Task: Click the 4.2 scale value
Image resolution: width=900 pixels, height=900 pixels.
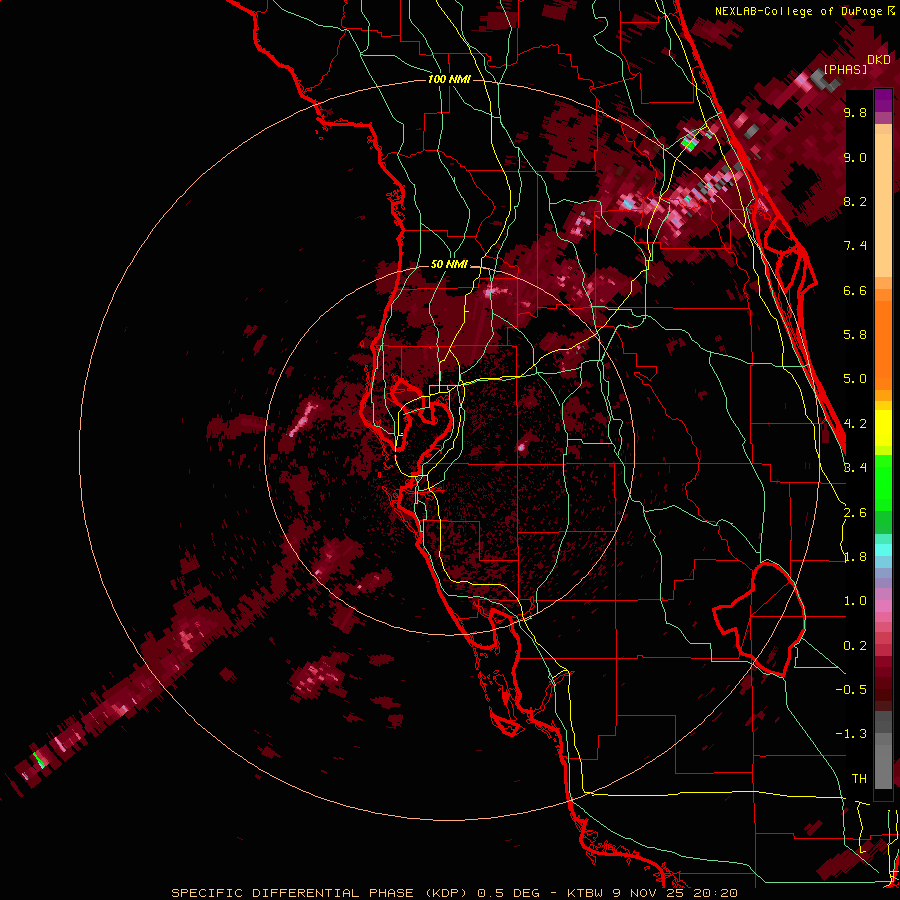Action: pyautogui.click(x=855, y=424)
